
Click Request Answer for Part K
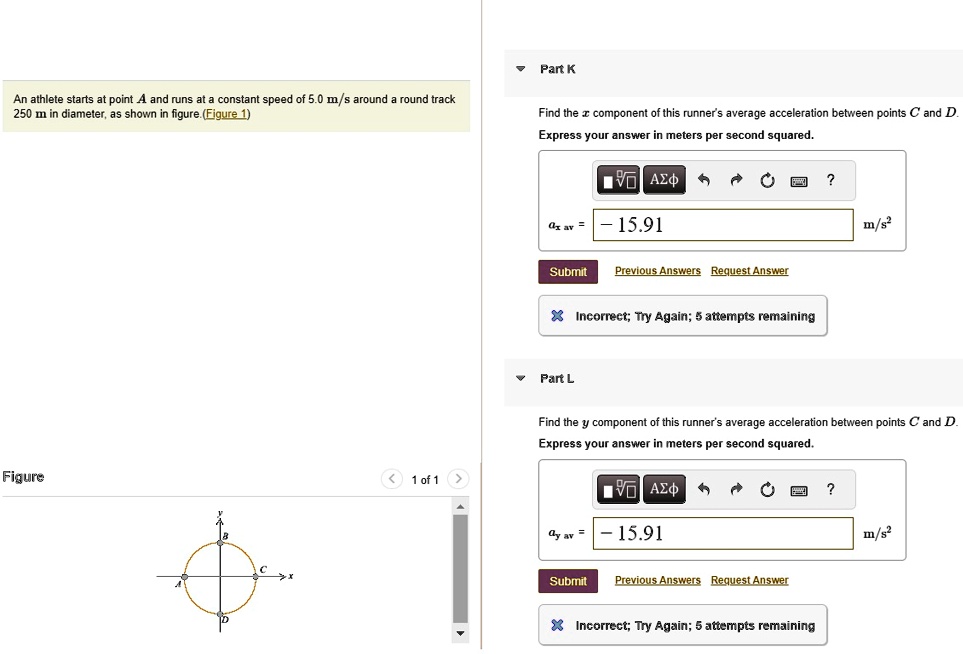[x=749, y=270]
